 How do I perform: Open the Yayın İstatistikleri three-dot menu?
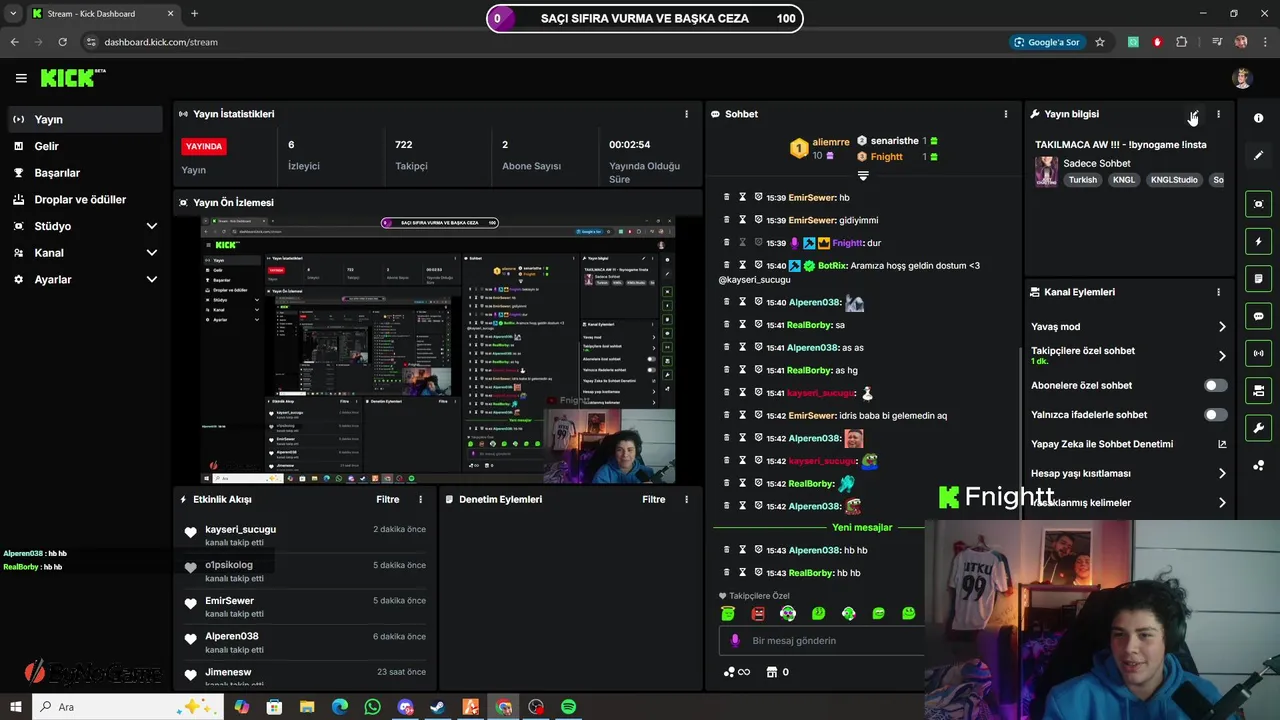click(686, 114)
